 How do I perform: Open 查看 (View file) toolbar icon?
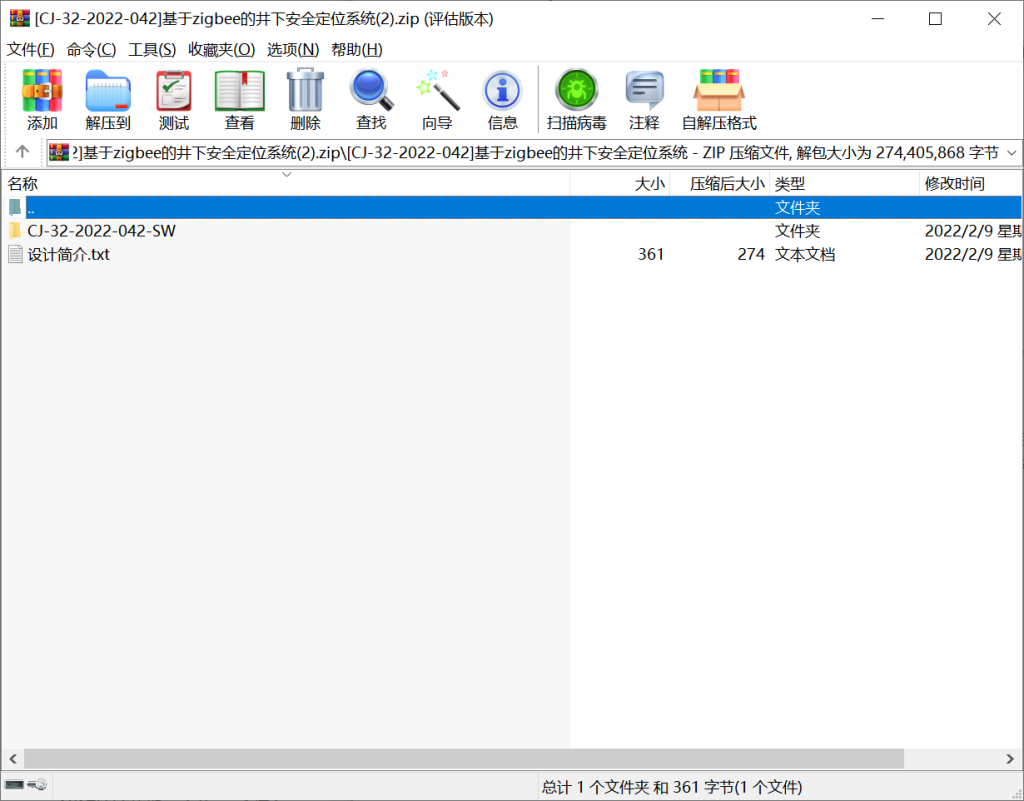point(239,95)
